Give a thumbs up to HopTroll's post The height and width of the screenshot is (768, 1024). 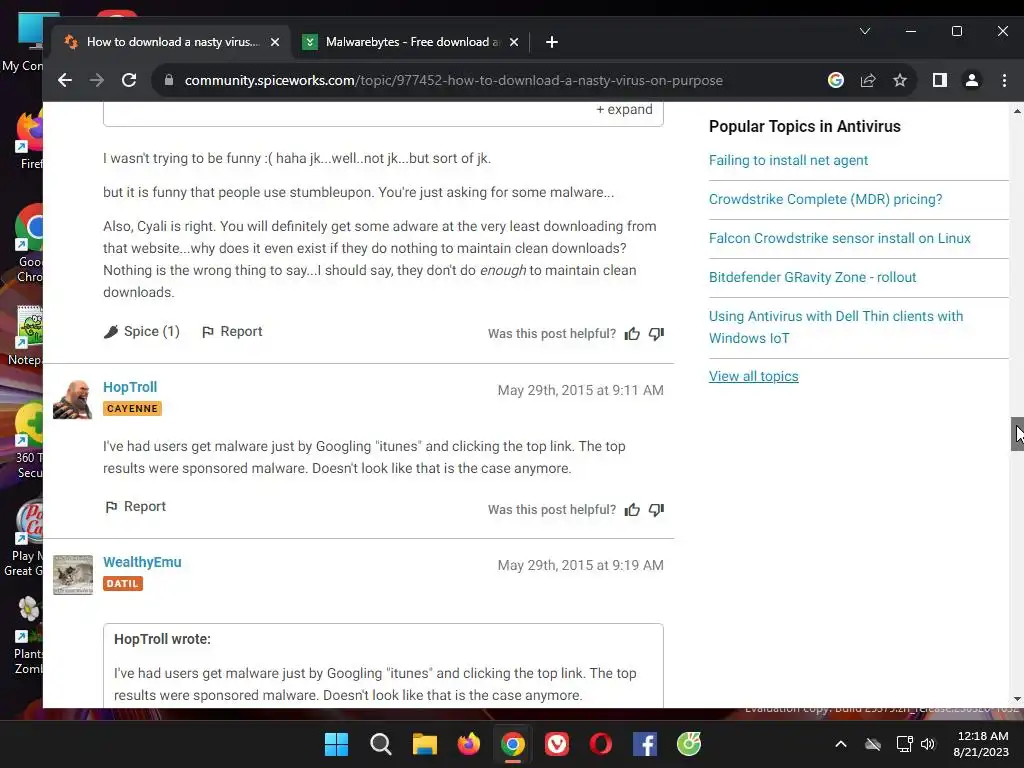tap(632, 509)
